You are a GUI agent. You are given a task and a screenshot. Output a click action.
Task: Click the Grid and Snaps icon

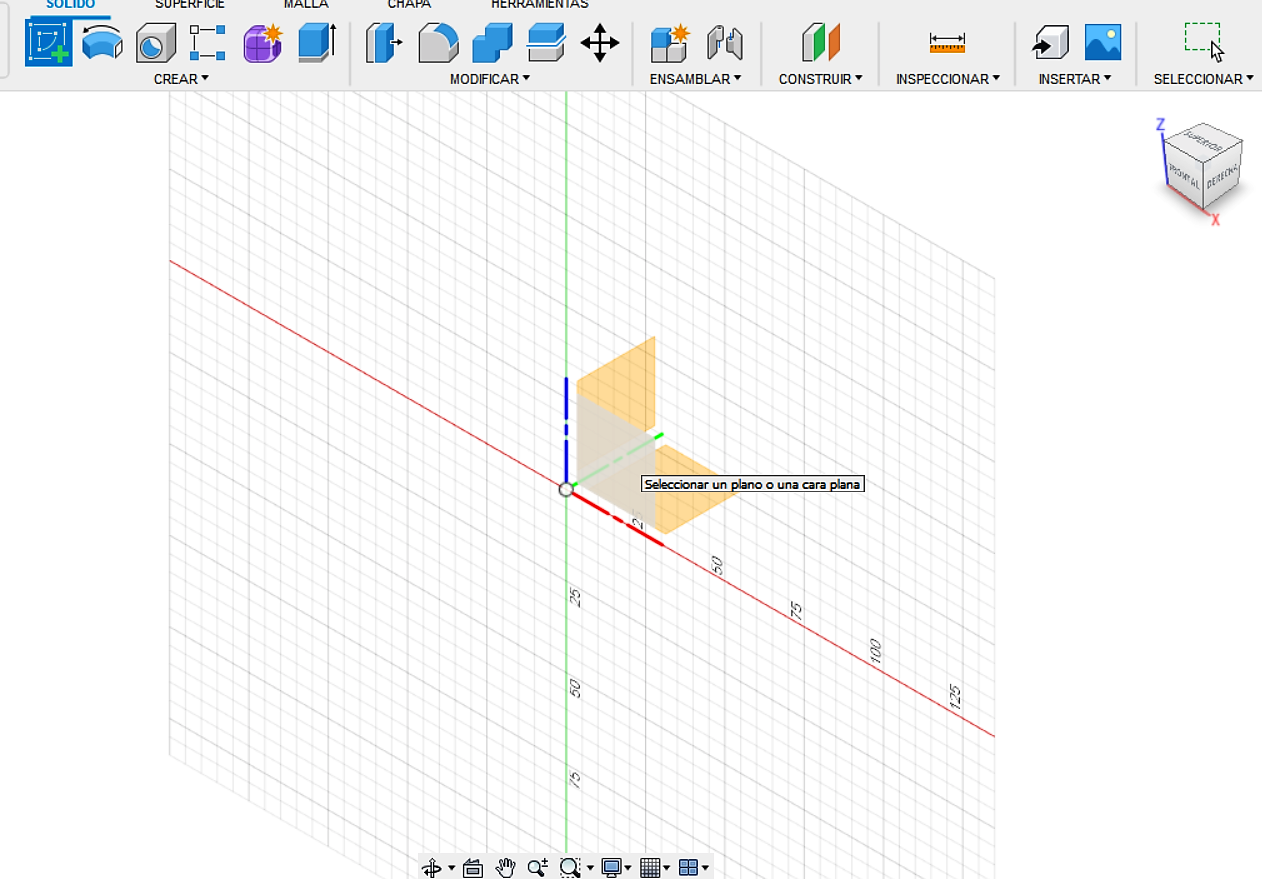(650, 868)
